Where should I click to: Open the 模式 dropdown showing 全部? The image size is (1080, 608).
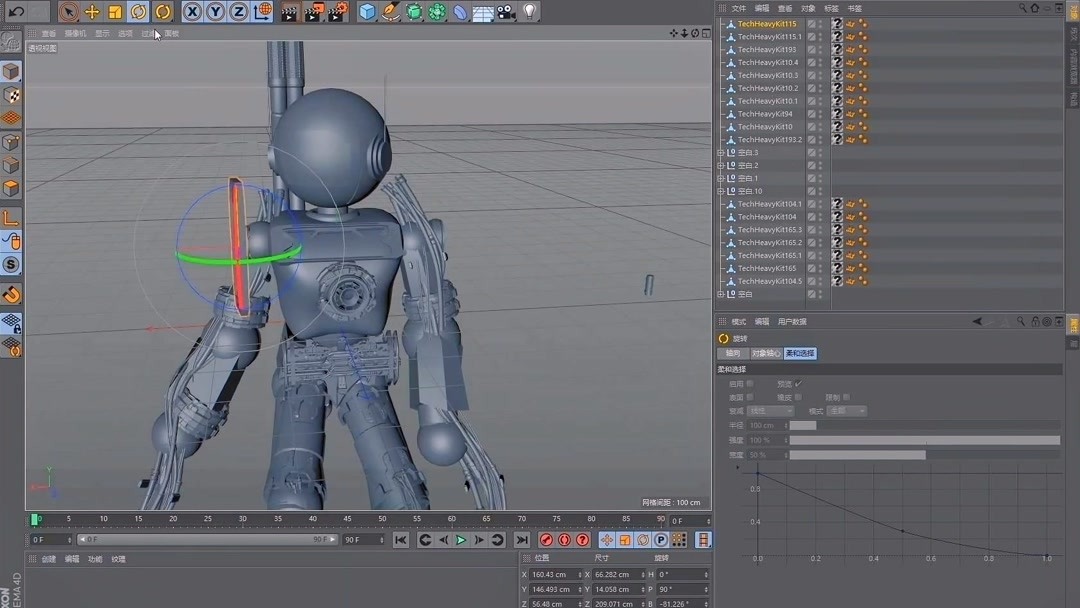pos(845,410)
